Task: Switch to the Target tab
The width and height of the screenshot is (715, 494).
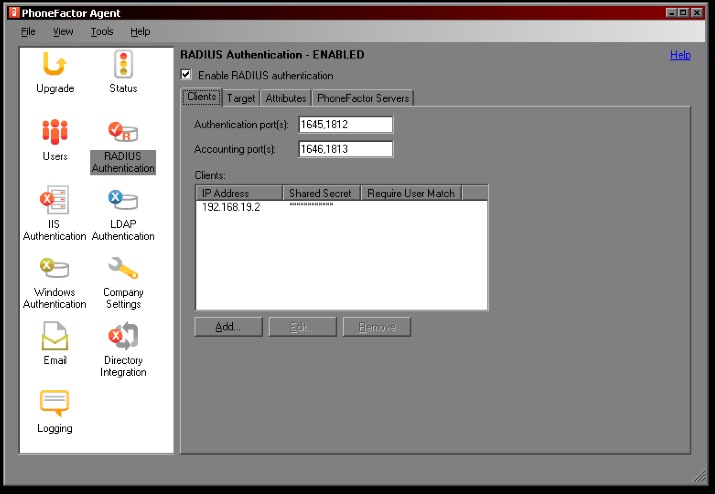Action: pos(240,98)
